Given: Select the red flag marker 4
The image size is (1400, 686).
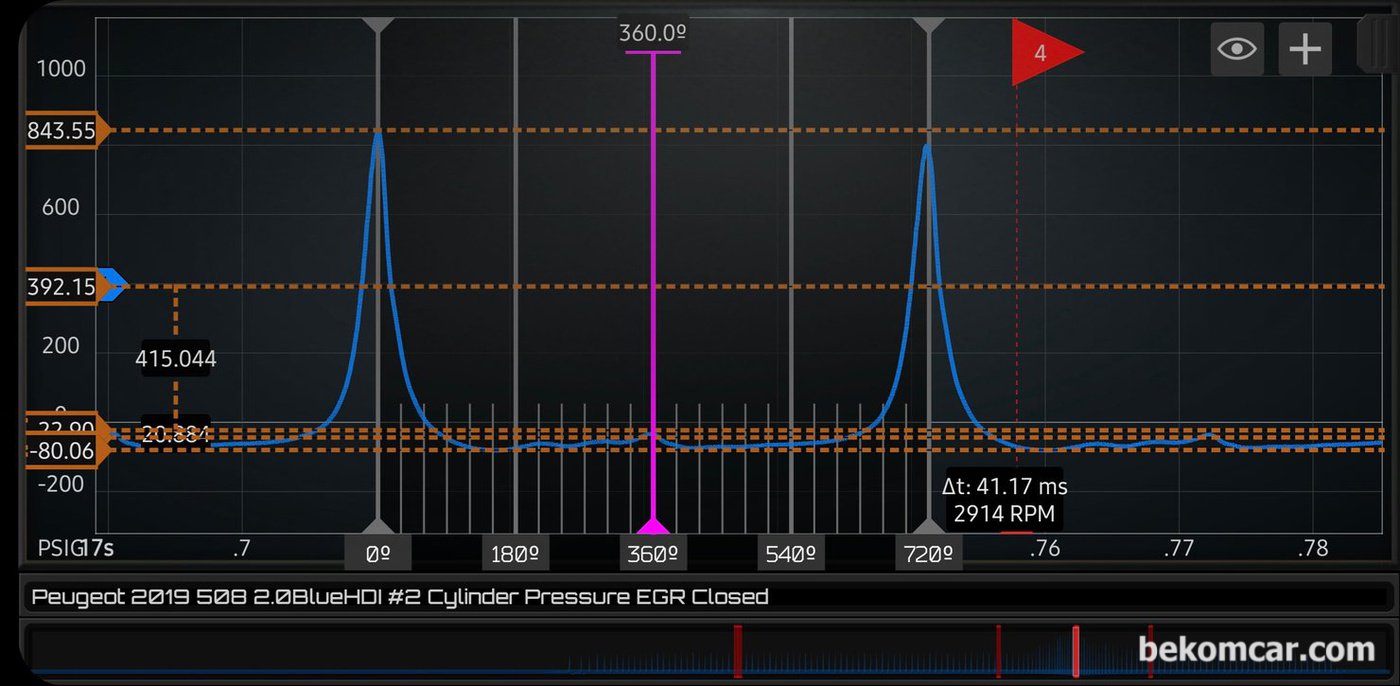Looking at the screenshot, I should (1046, 52).
